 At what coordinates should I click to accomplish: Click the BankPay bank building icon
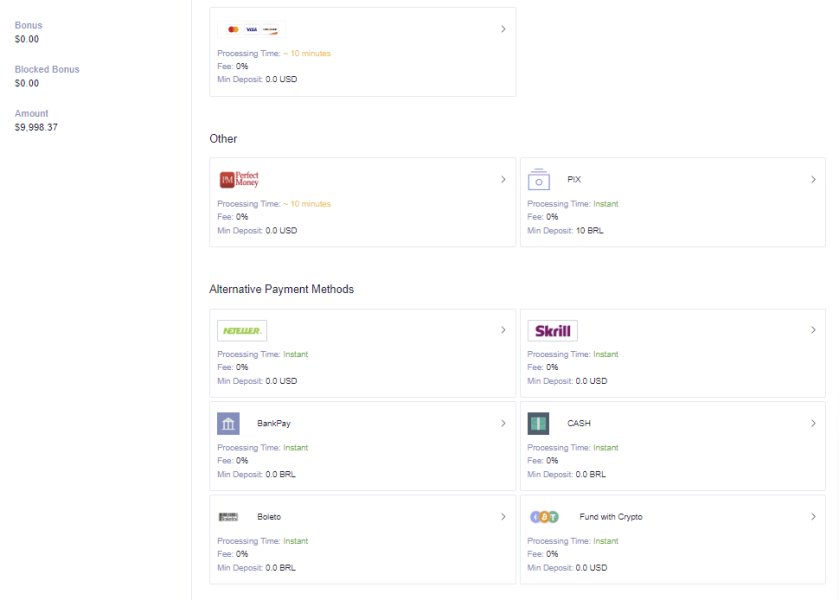(x=229, y=424)
